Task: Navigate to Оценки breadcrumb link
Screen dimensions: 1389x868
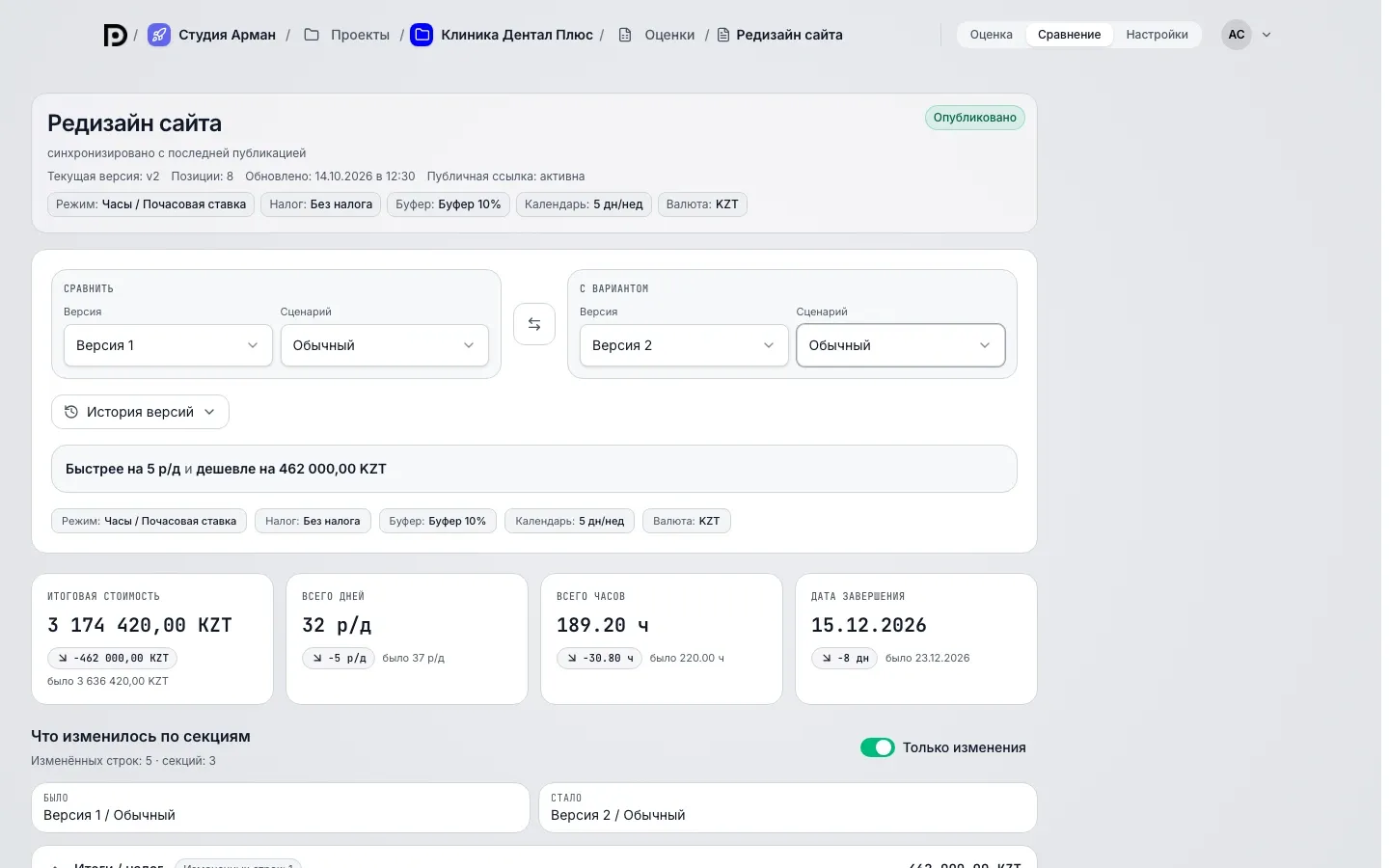Action: [x=669, y=35]
